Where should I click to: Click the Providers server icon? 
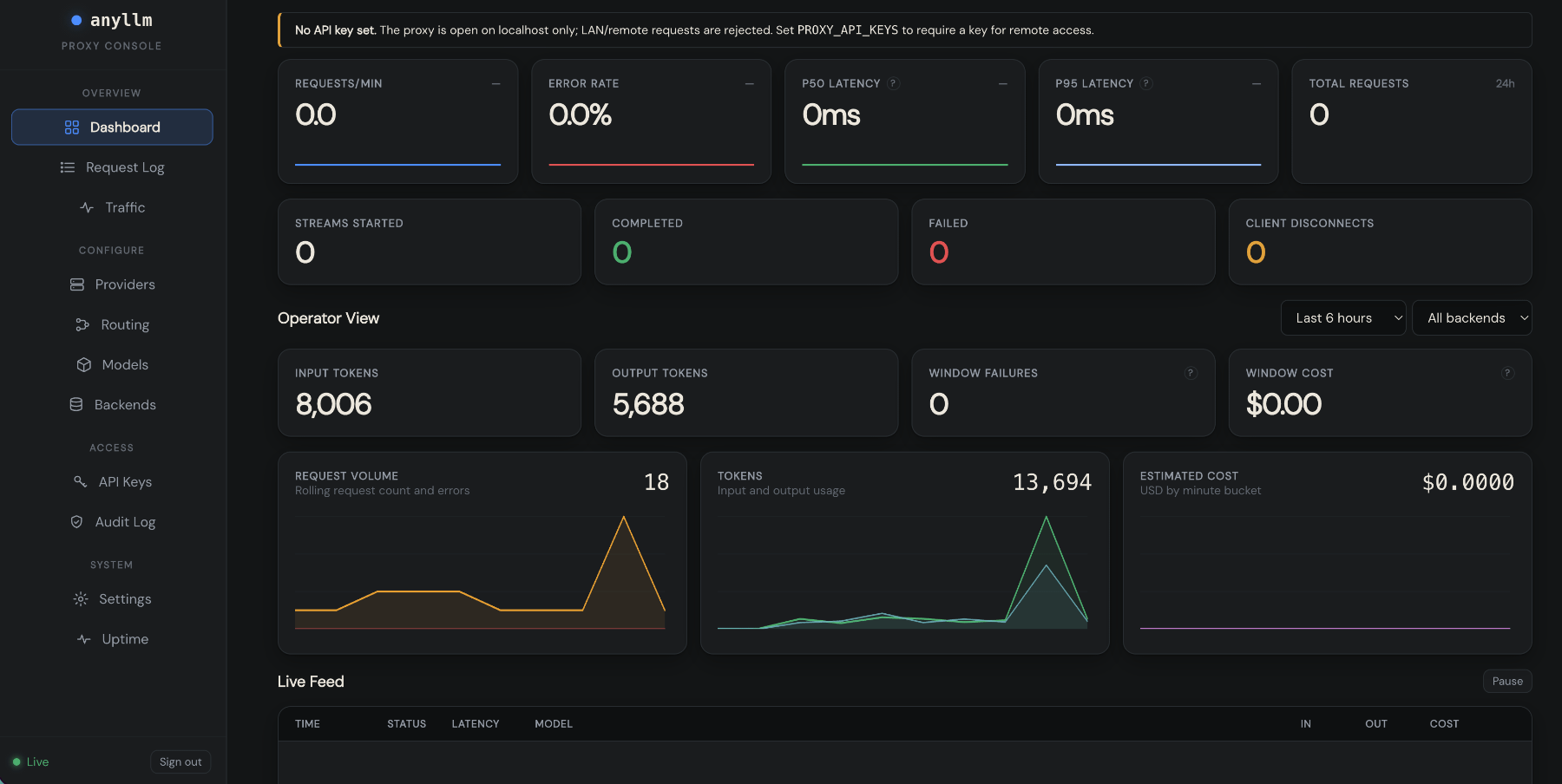point(77,284)
